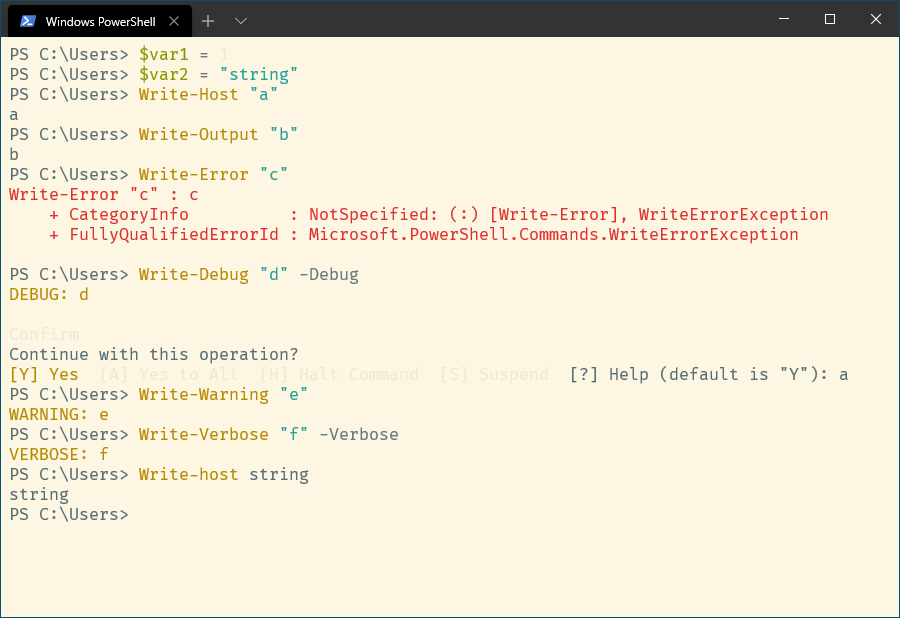Click the Write-Error "c" command after prompt

click(x=214, y=174)
